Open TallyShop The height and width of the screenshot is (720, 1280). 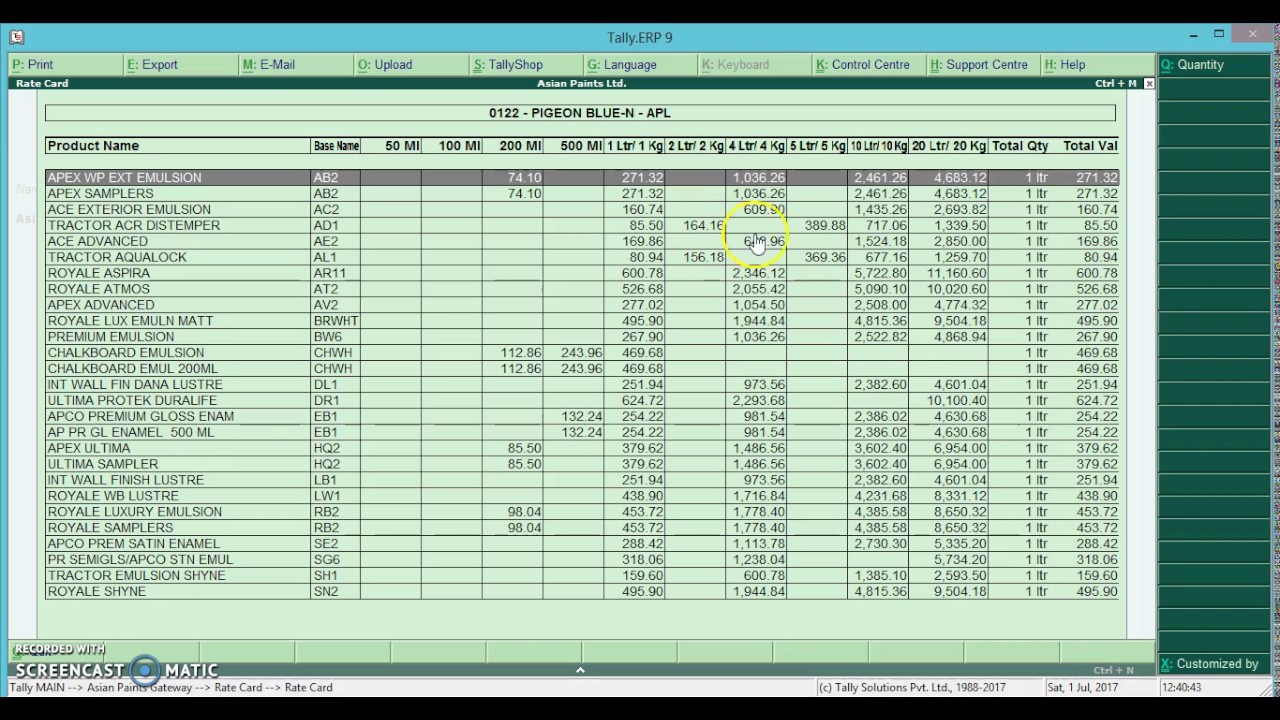click(508, 64)
